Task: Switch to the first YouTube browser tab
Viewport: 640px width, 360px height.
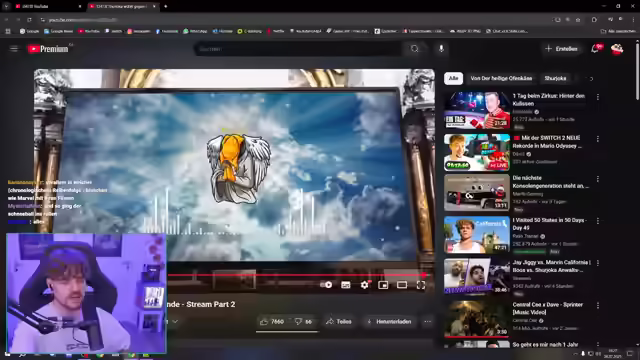Action: (x=48, y=7)
